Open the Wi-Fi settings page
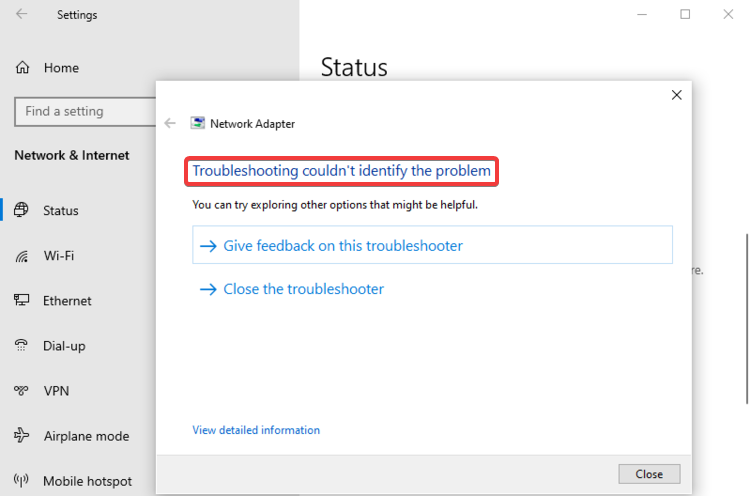750x496 pixels. tap(58, 256)
